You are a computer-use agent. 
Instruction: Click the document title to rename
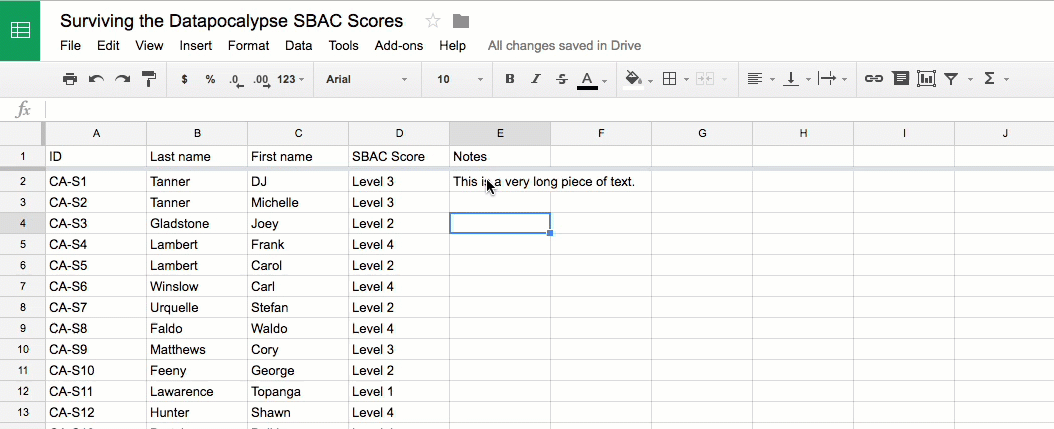[x=232, y=21]
